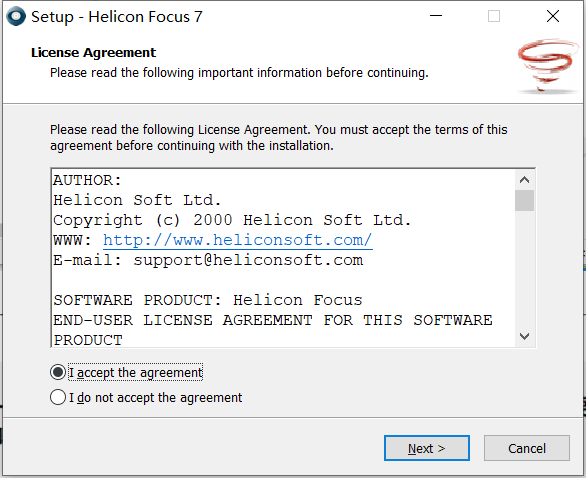Click the "SOFTWARE PRODUCT: Helicon Focus" line

click(x=208, y=300)
